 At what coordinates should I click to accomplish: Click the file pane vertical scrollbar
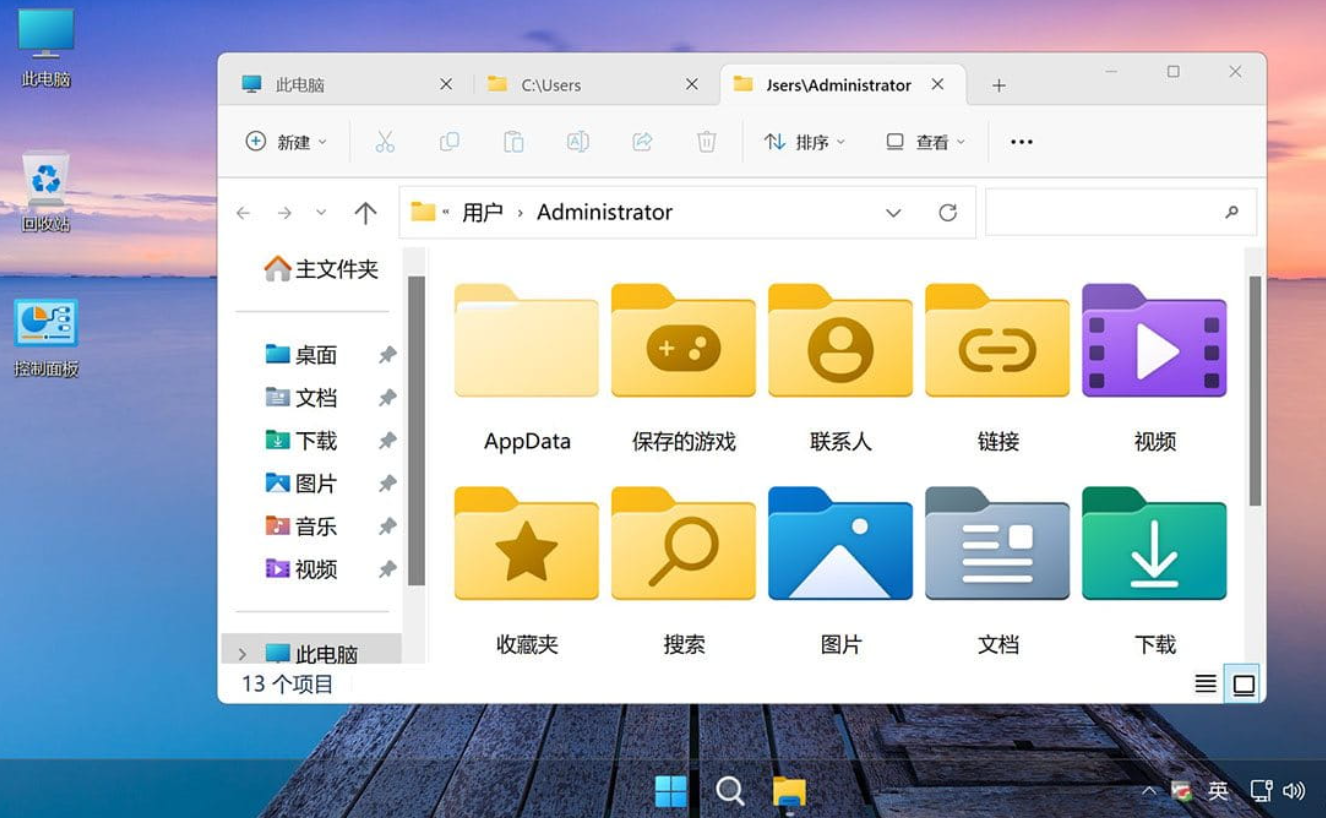[1255, 391]
